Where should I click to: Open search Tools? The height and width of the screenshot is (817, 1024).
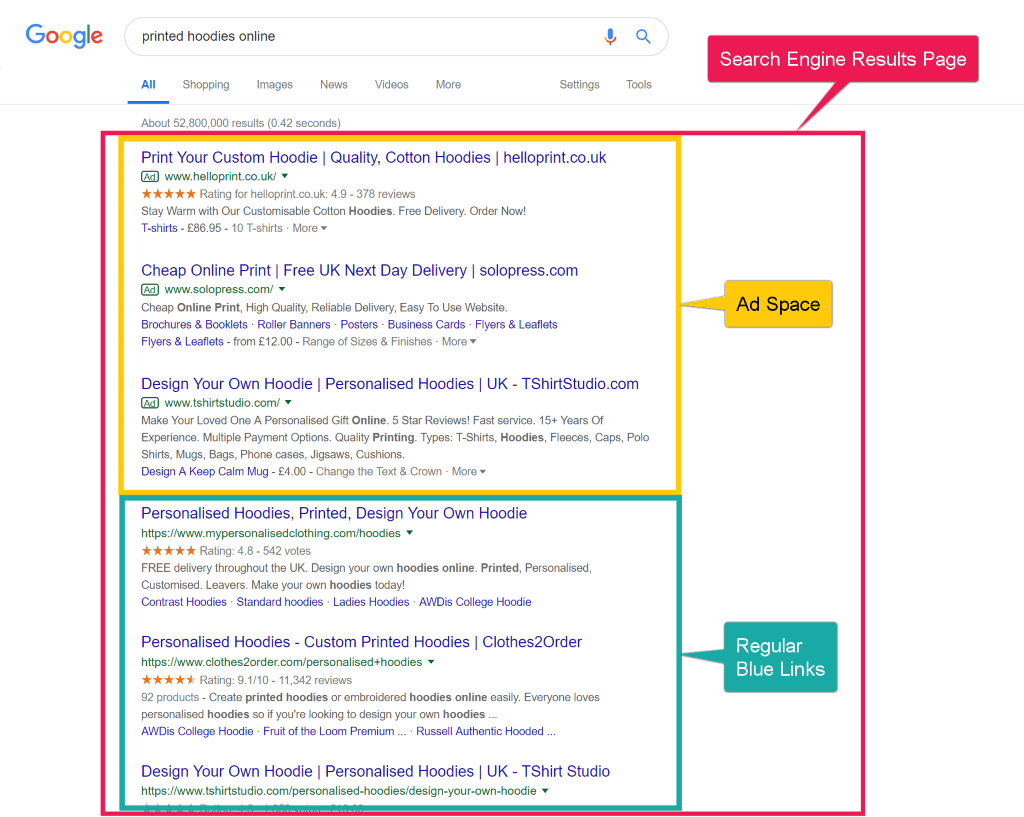tap(639, 84)
